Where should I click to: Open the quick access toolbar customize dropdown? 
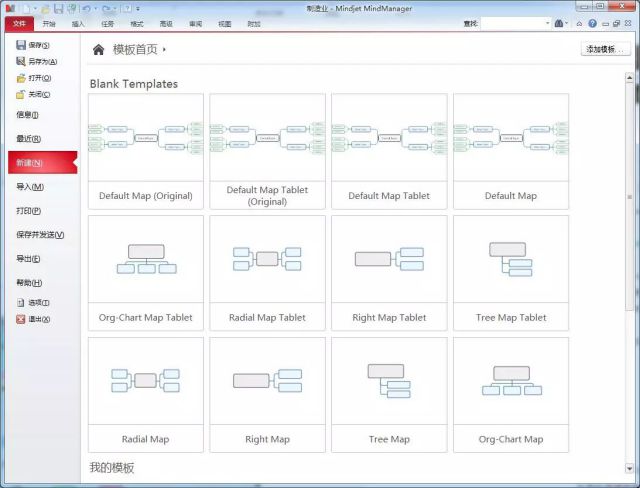[139, 8]
